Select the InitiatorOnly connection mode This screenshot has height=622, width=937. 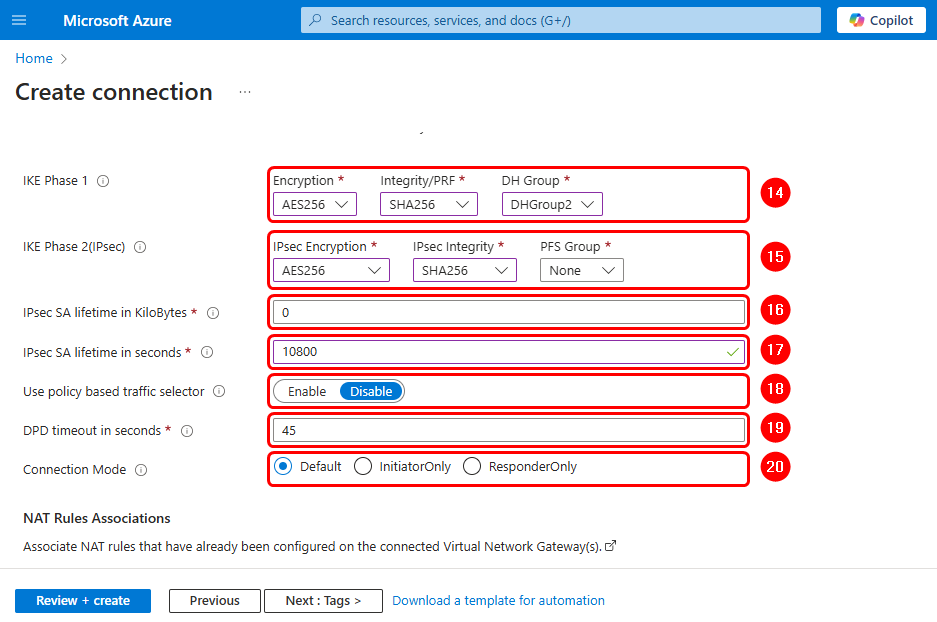(363, 467)
